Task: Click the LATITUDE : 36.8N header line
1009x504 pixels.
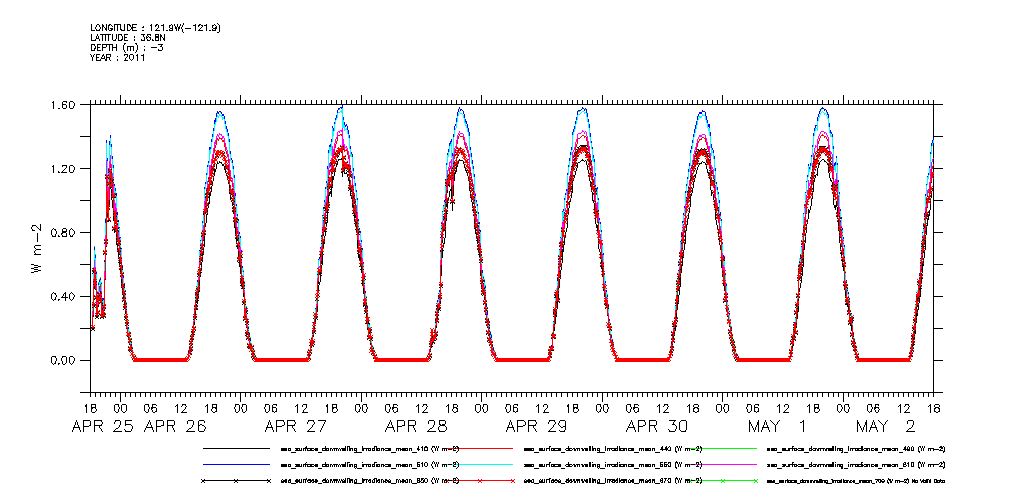Action: [x=129, y=37]
